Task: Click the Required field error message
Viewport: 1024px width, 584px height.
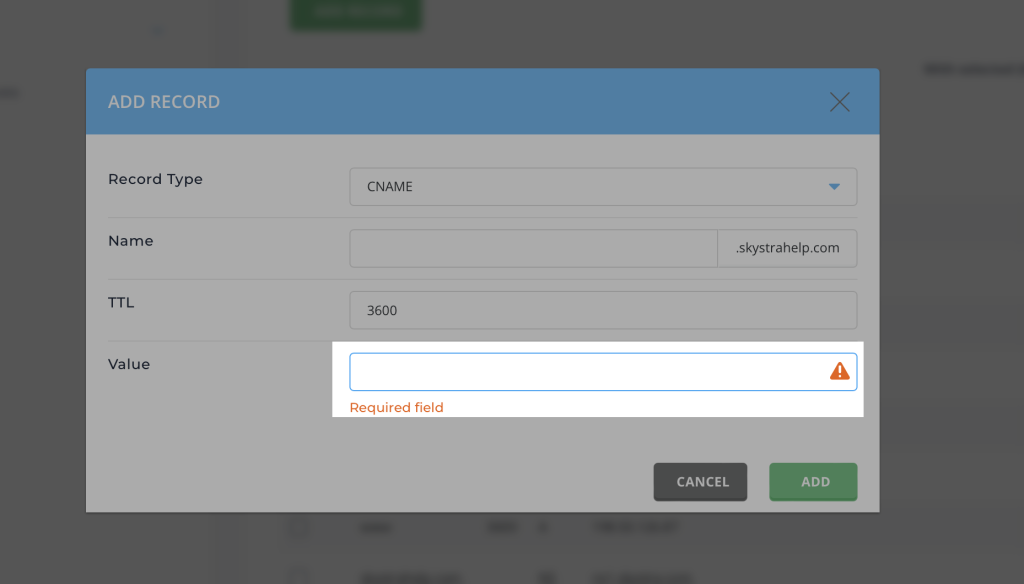Action: (396, 407)
